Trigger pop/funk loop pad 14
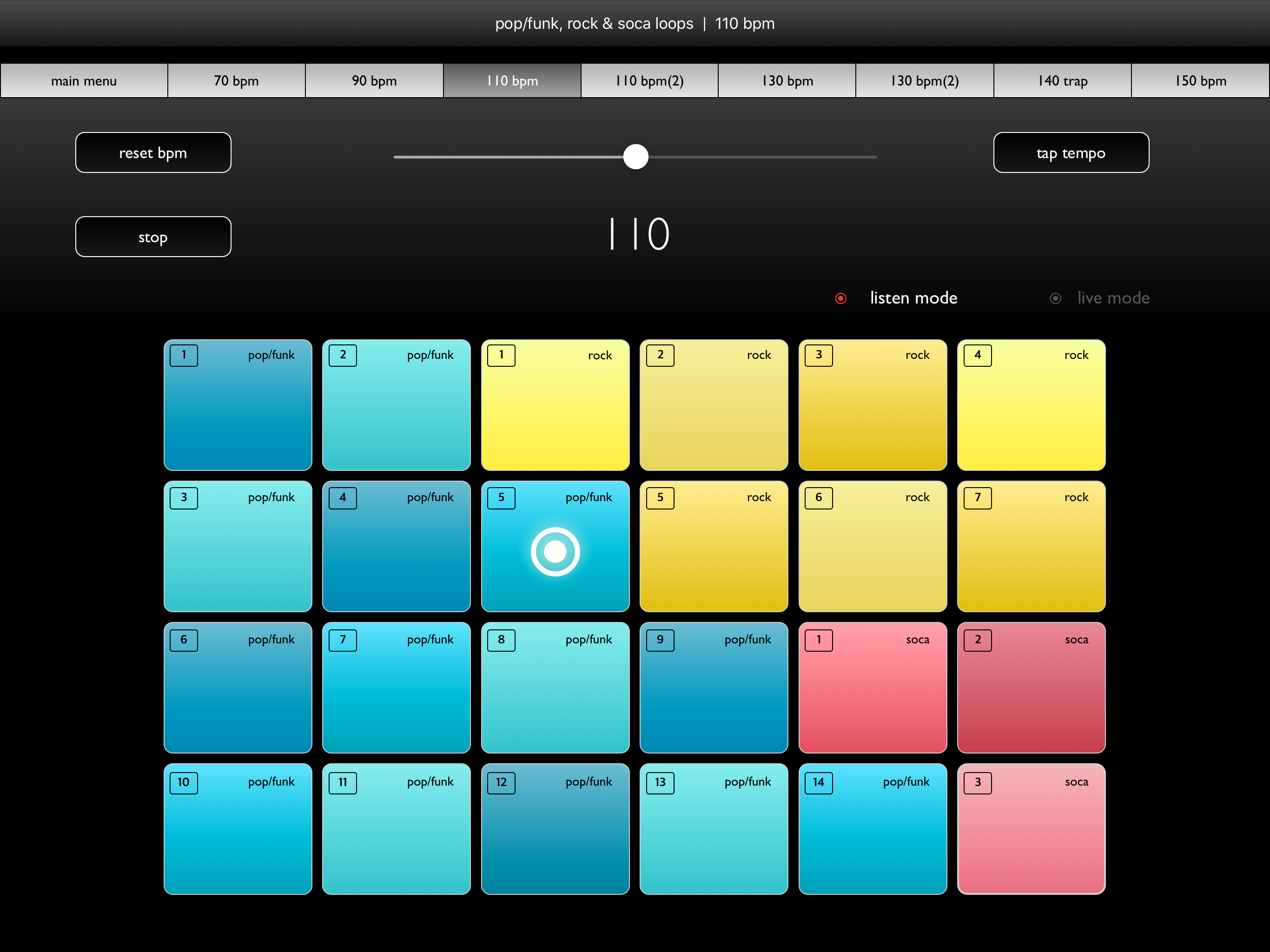 pos(873,829)
